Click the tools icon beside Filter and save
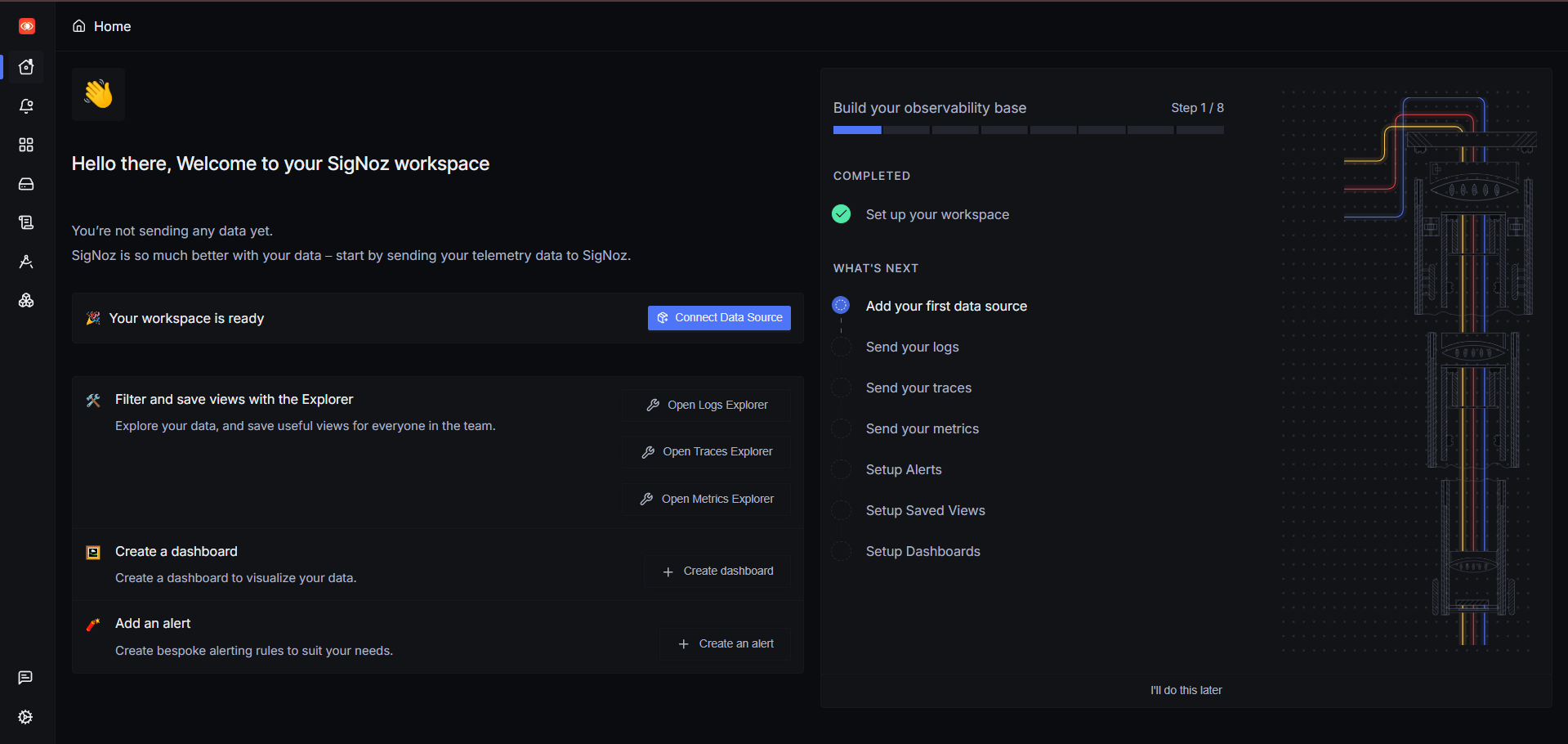The width and height of the screenshot is (1568, 744). [93, 400]
